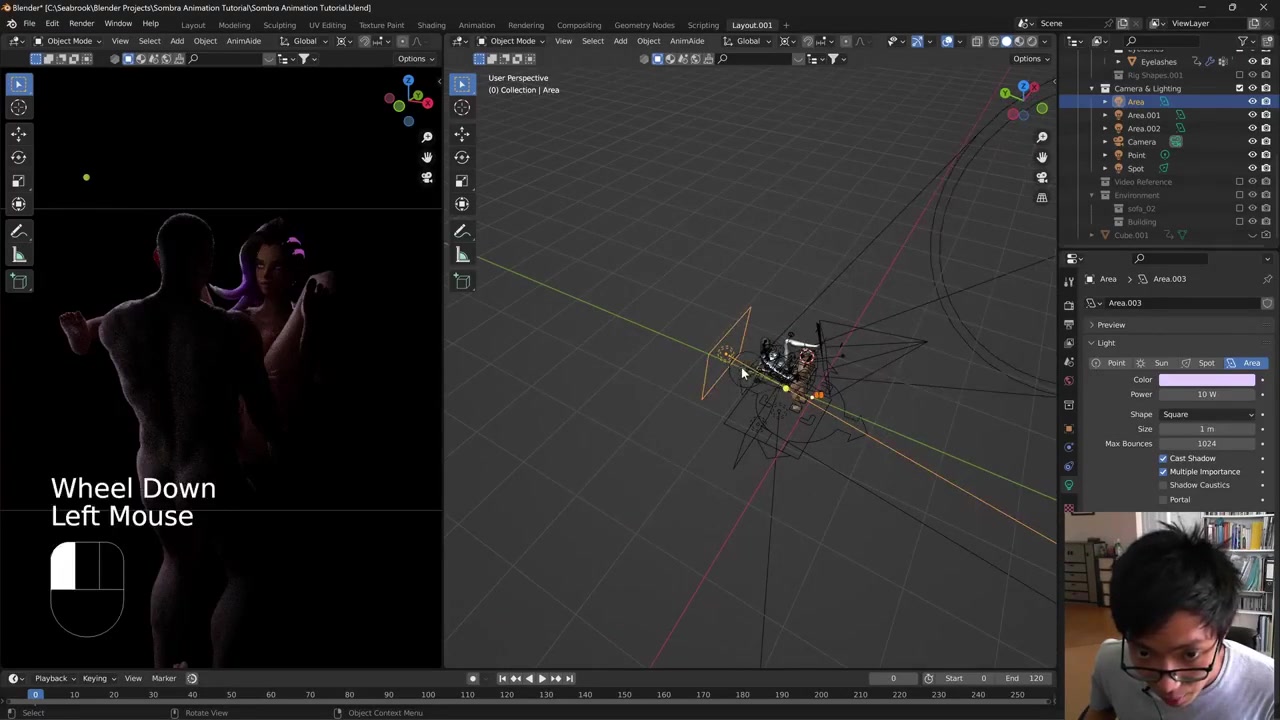Image resolution: width=1280 pixels, height=720 pixels.
Task: Open the Shape dropdown set to Square
Action: point(1207,414)
